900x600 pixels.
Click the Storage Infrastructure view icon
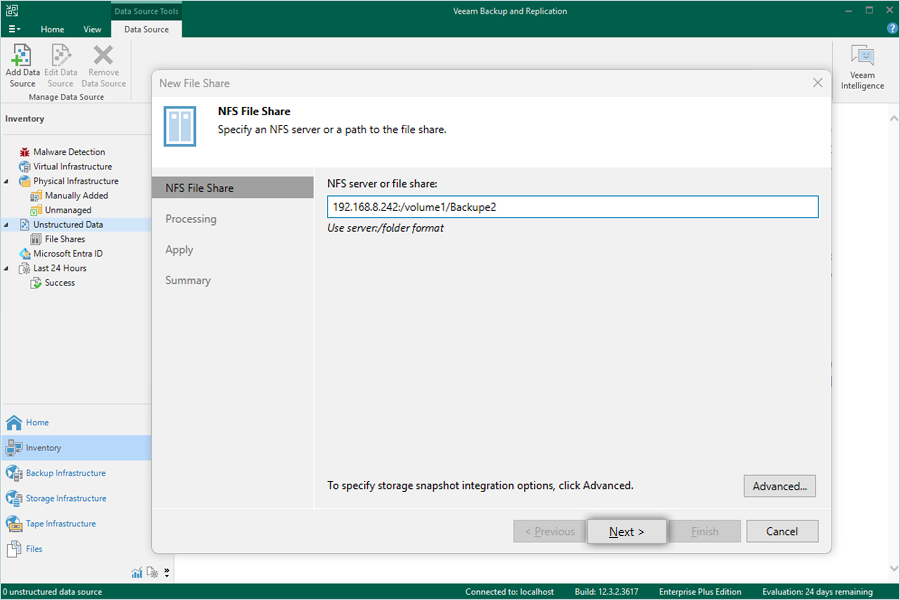14,498
